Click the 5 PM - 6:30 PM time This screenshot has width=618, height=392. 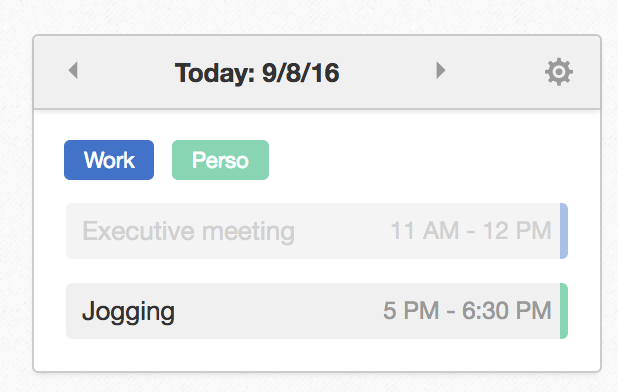467,310
